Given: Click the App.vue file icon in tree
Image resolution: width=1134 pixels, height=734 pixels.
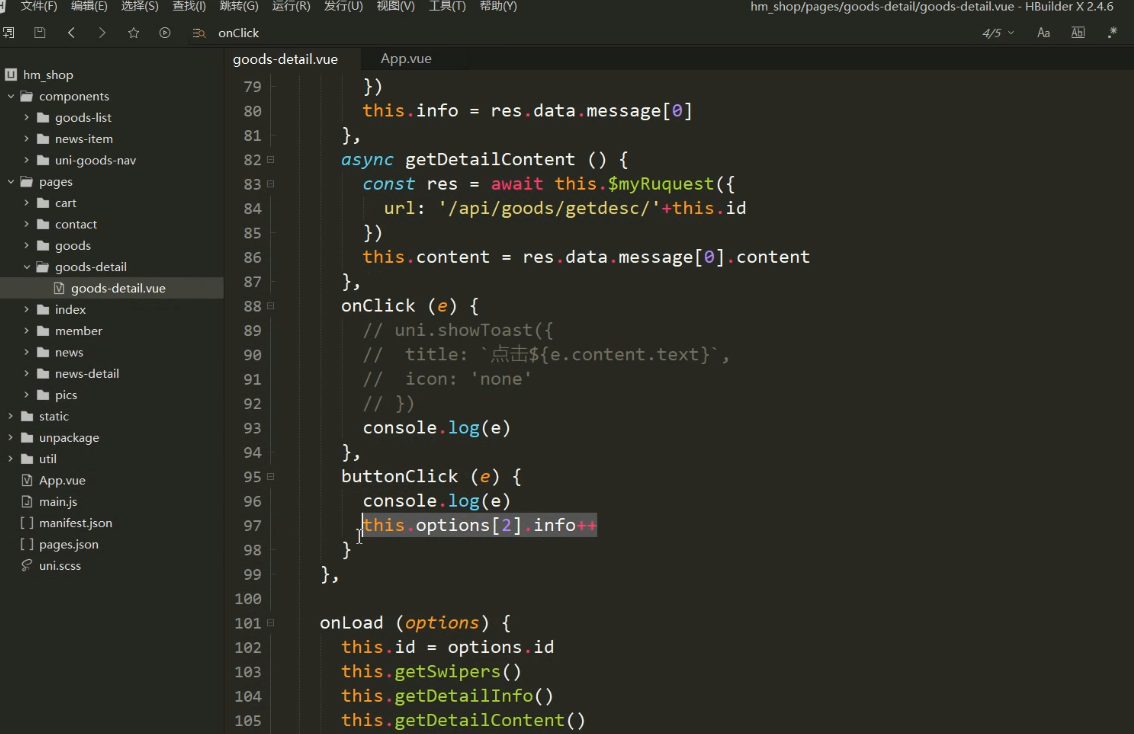Looking at the screenshot, I should tap(27, 480).
